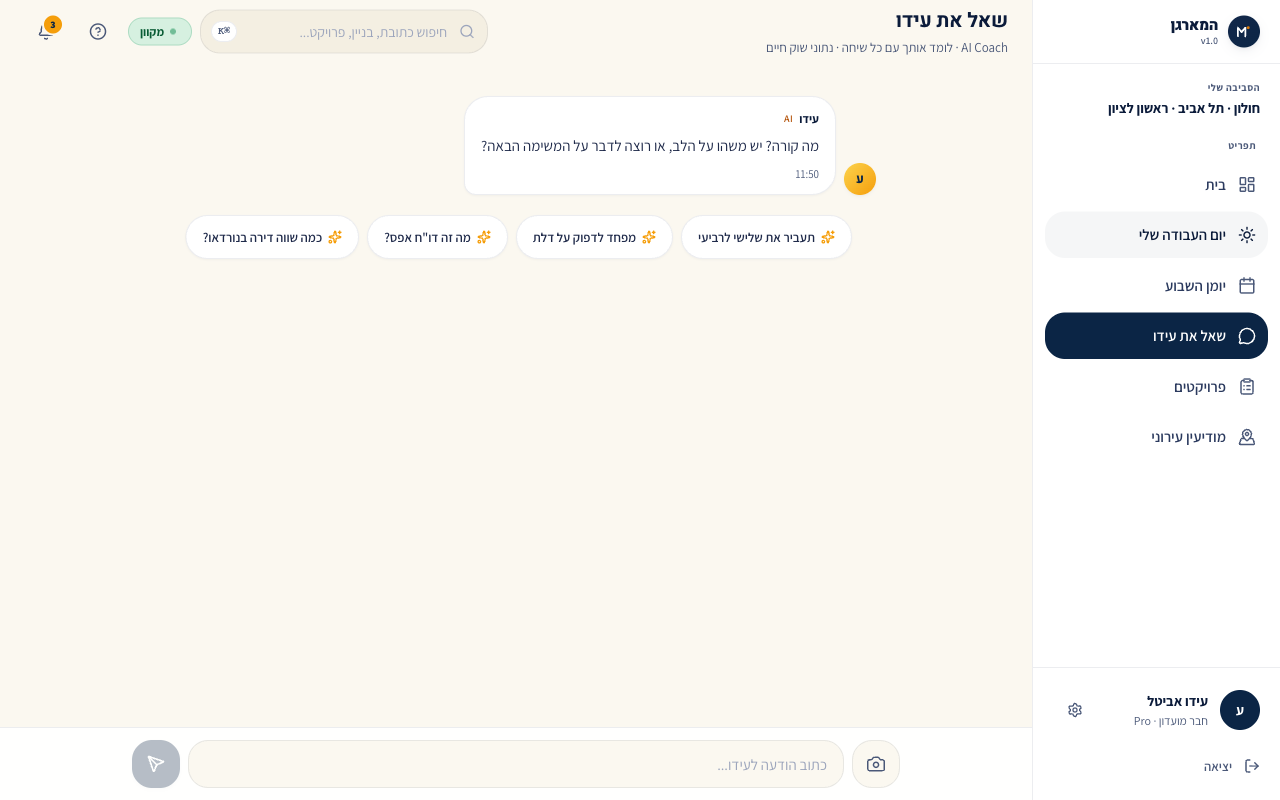Image resolution: width=1280 pixels, height=800 pixels.
Task: Click the user name עידו אביטל
Action: [1177, 701]
